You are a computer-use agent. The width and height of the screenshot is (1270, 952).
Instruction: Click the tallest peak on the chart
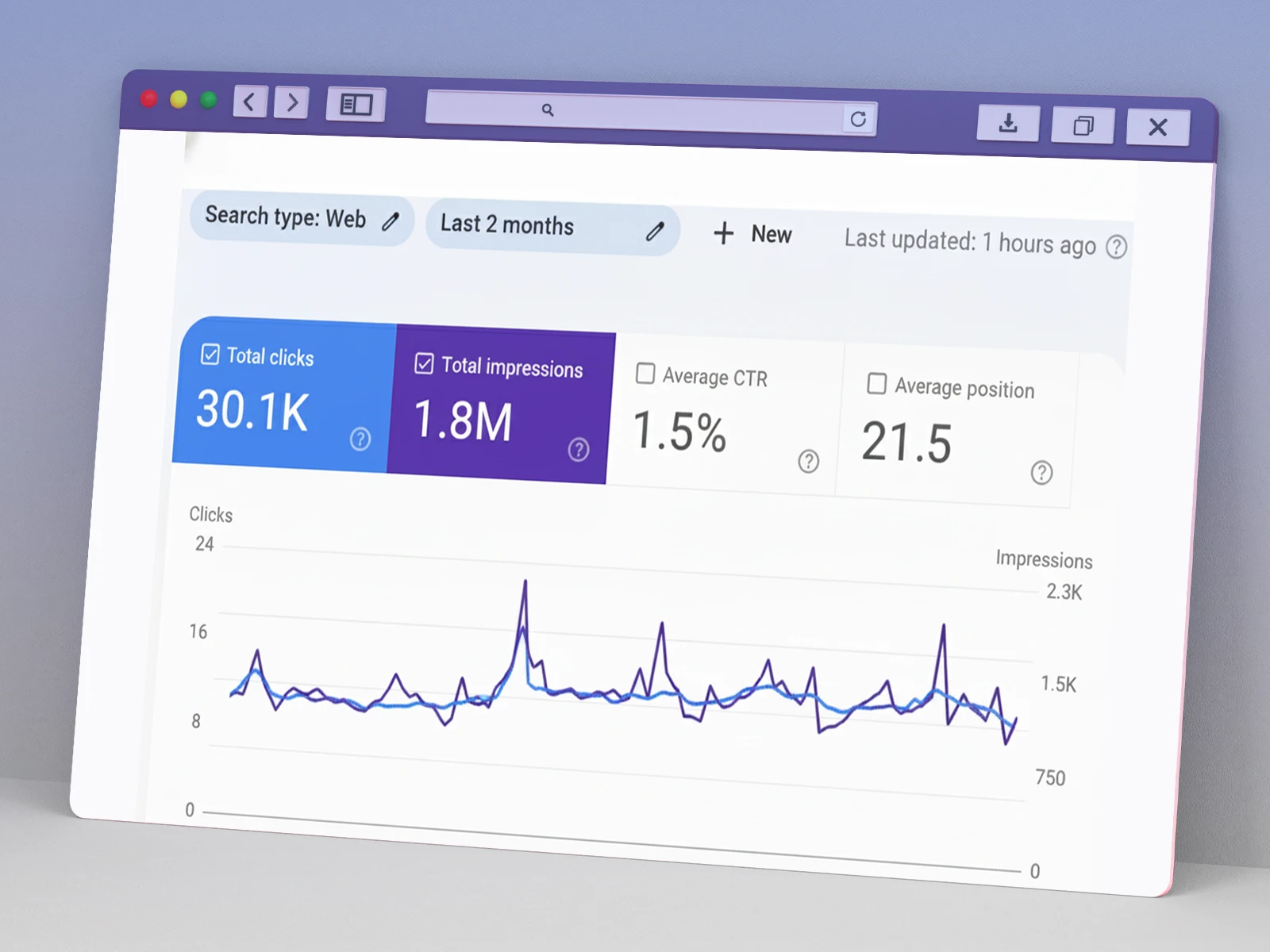tap(525, 582)
